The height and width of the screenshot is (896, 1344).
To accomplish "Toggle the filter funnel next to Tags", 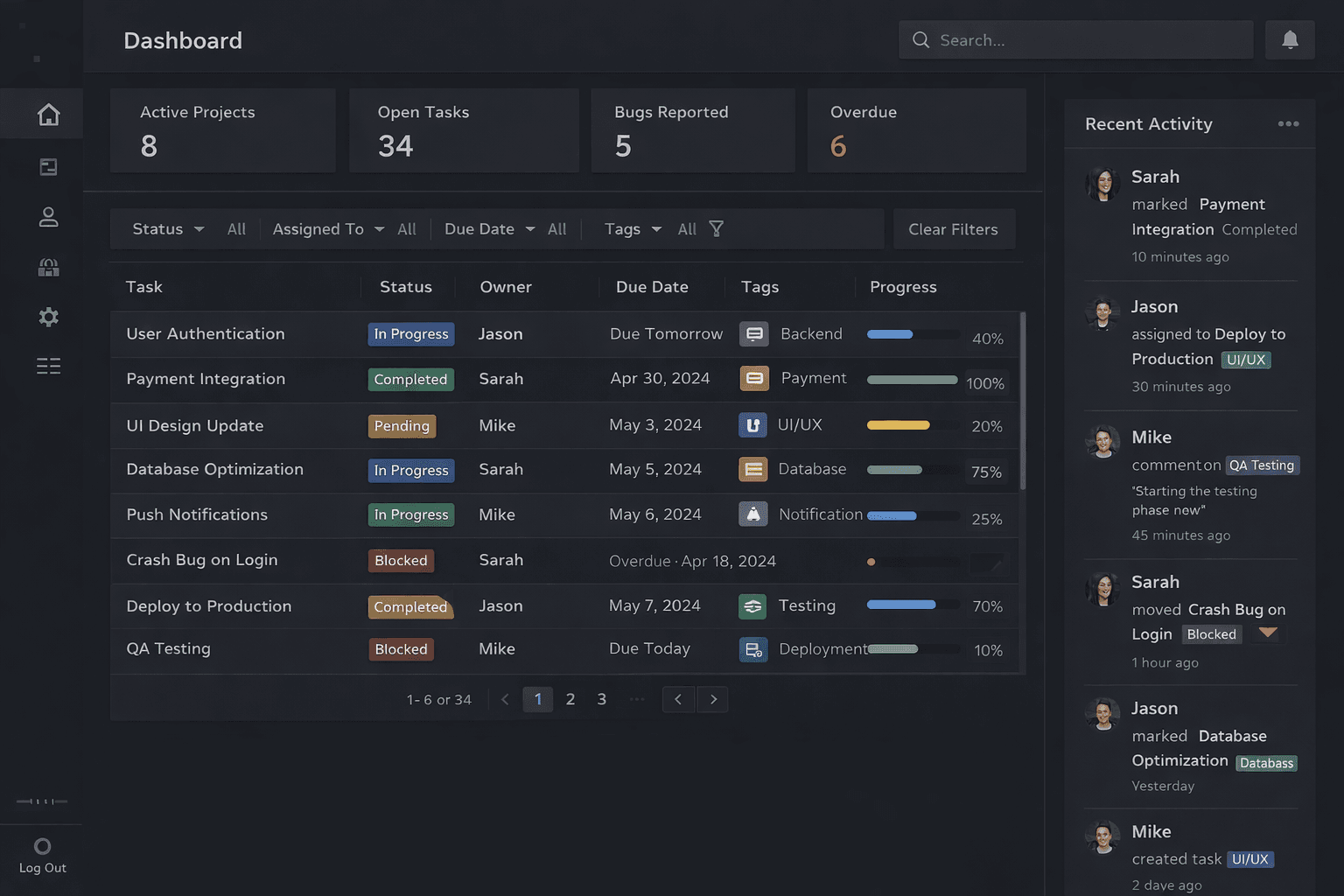I will click(716, 228).
